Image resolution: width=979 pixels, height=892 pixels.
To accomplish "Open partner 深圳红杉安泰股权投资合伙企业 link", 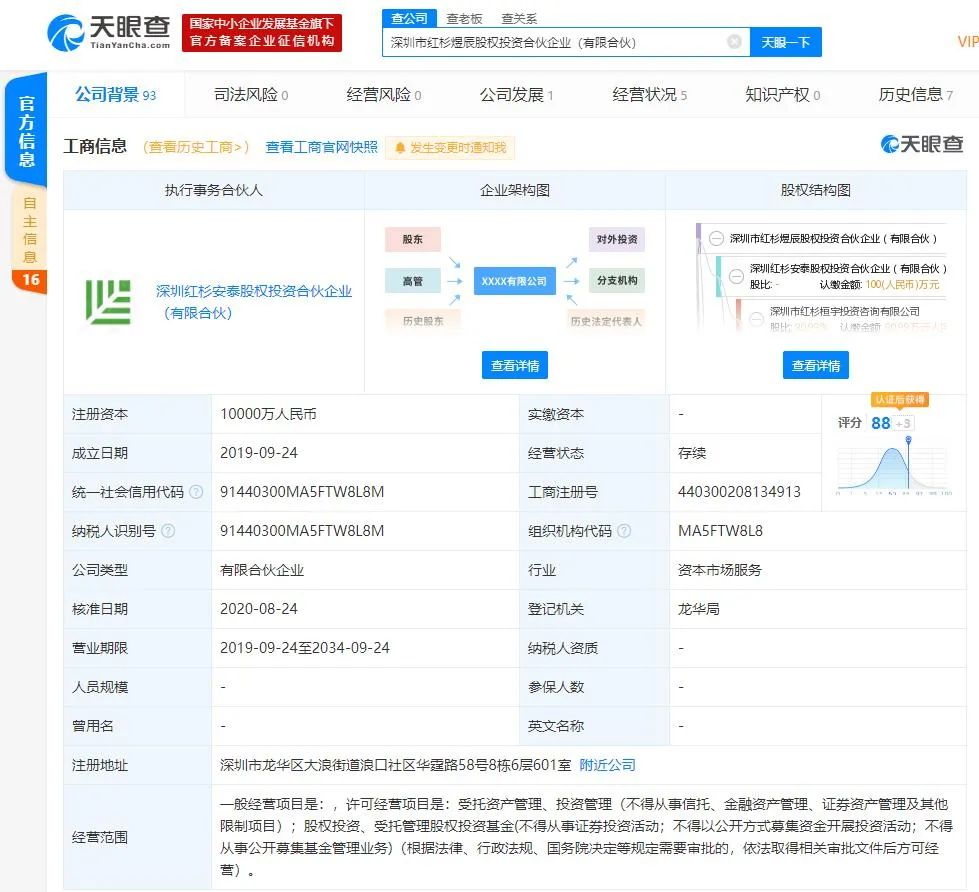I will [254, 302].
